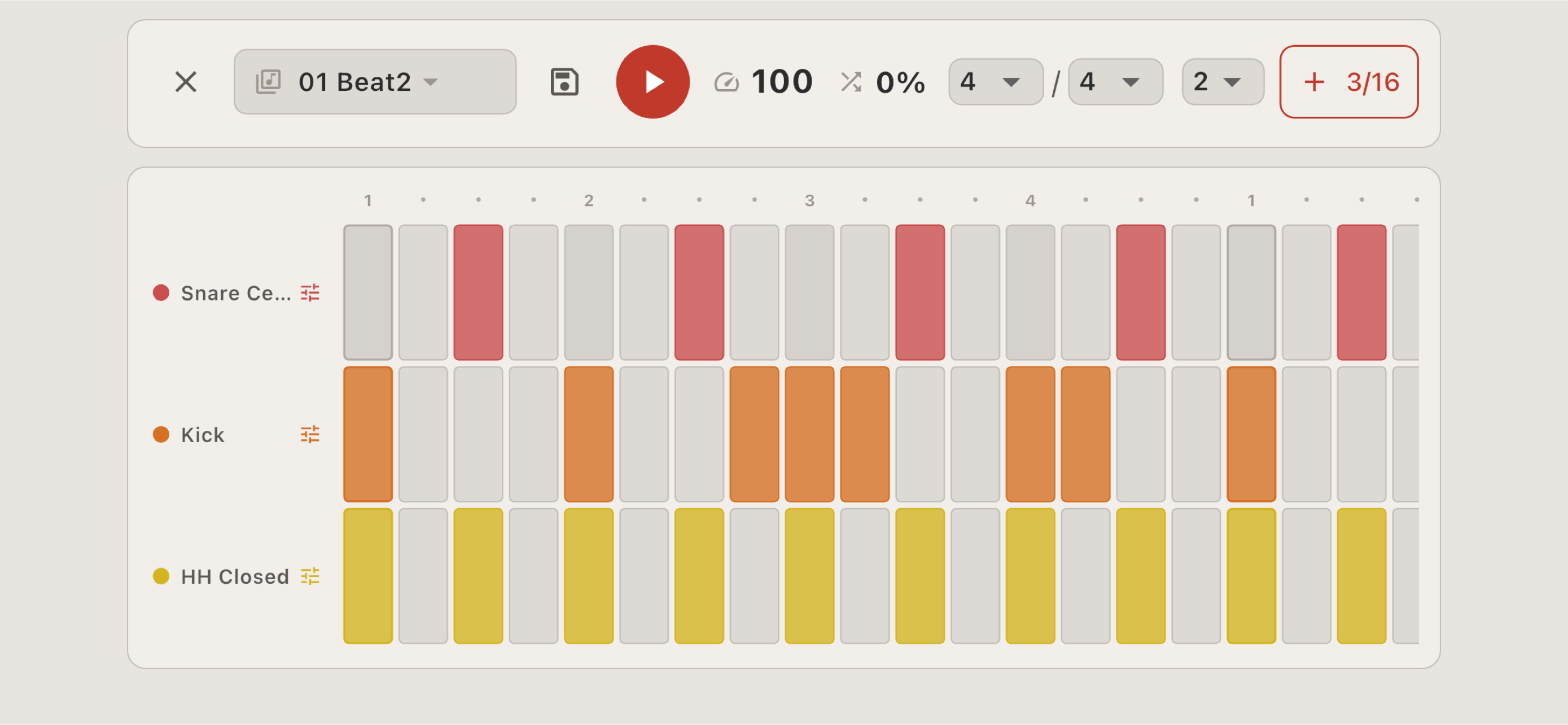Disable Kick step on beat 2
This screenshot has height=725, width=1568.
(589, 434)
